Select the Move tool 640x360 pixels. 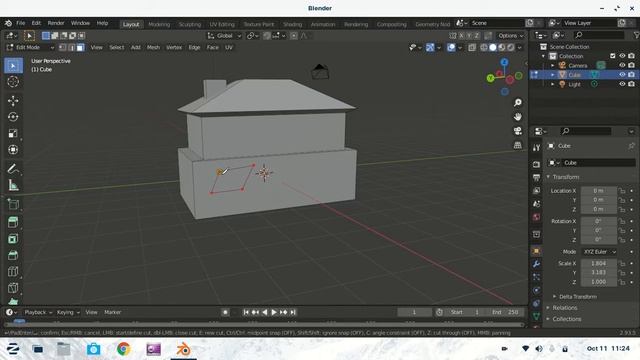pyautogui.click(x=13, y=101)
